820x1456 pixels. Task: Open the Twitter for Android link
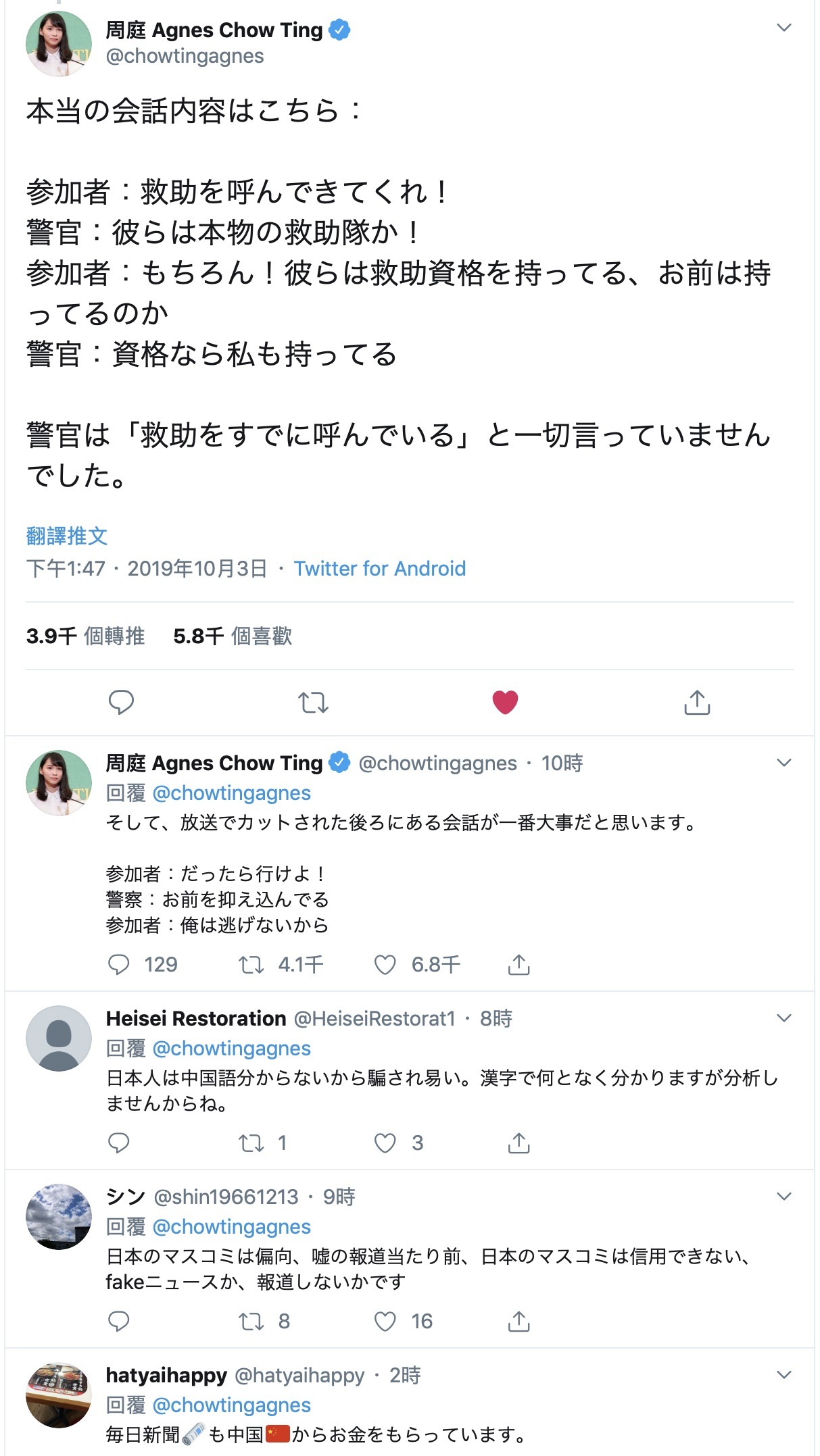click(x=379, y=569)
